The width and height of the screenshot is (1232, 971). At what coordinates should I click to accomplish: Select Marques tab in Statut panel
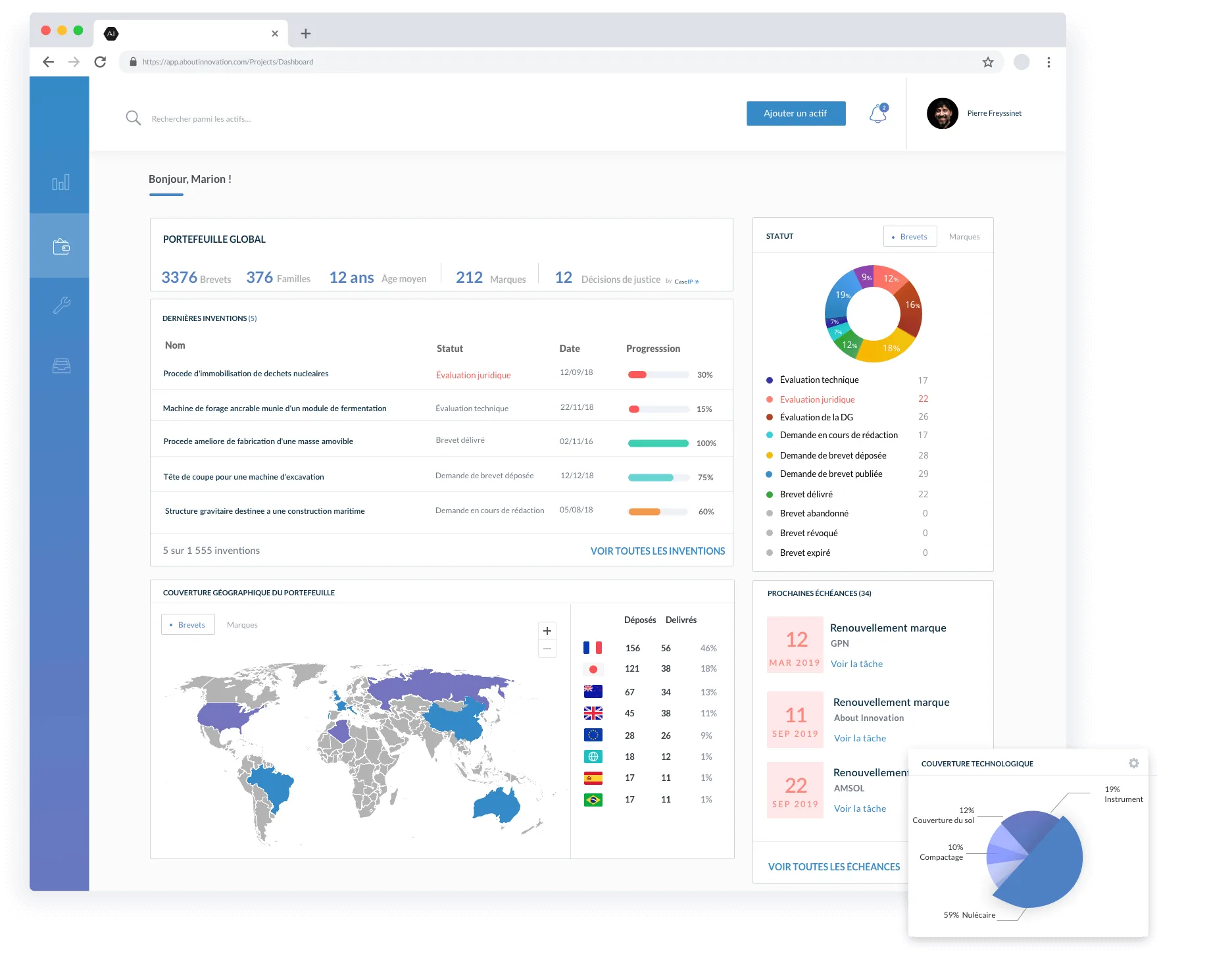[964, 236]
